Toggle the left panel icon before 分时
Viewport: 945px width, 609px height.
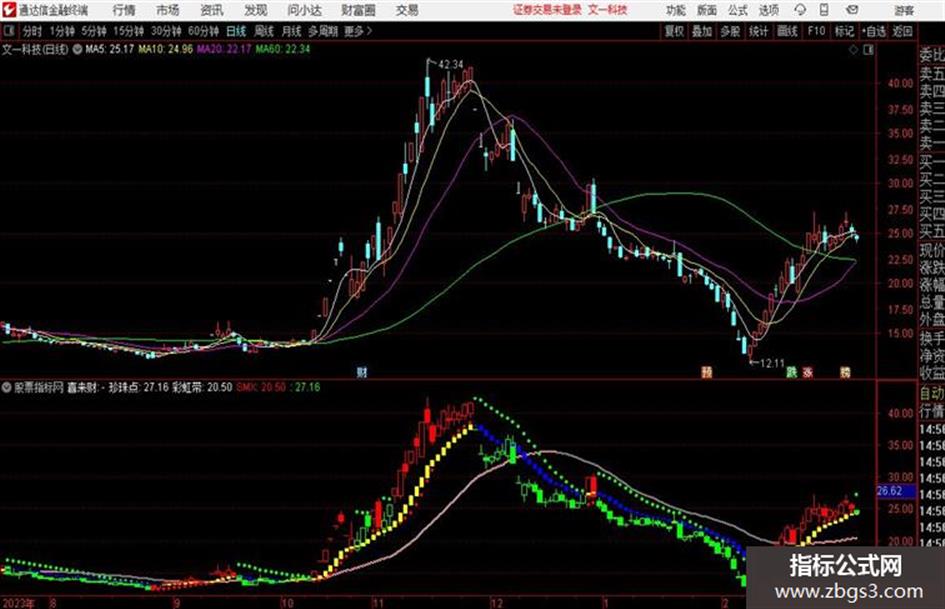coord(9,31)
